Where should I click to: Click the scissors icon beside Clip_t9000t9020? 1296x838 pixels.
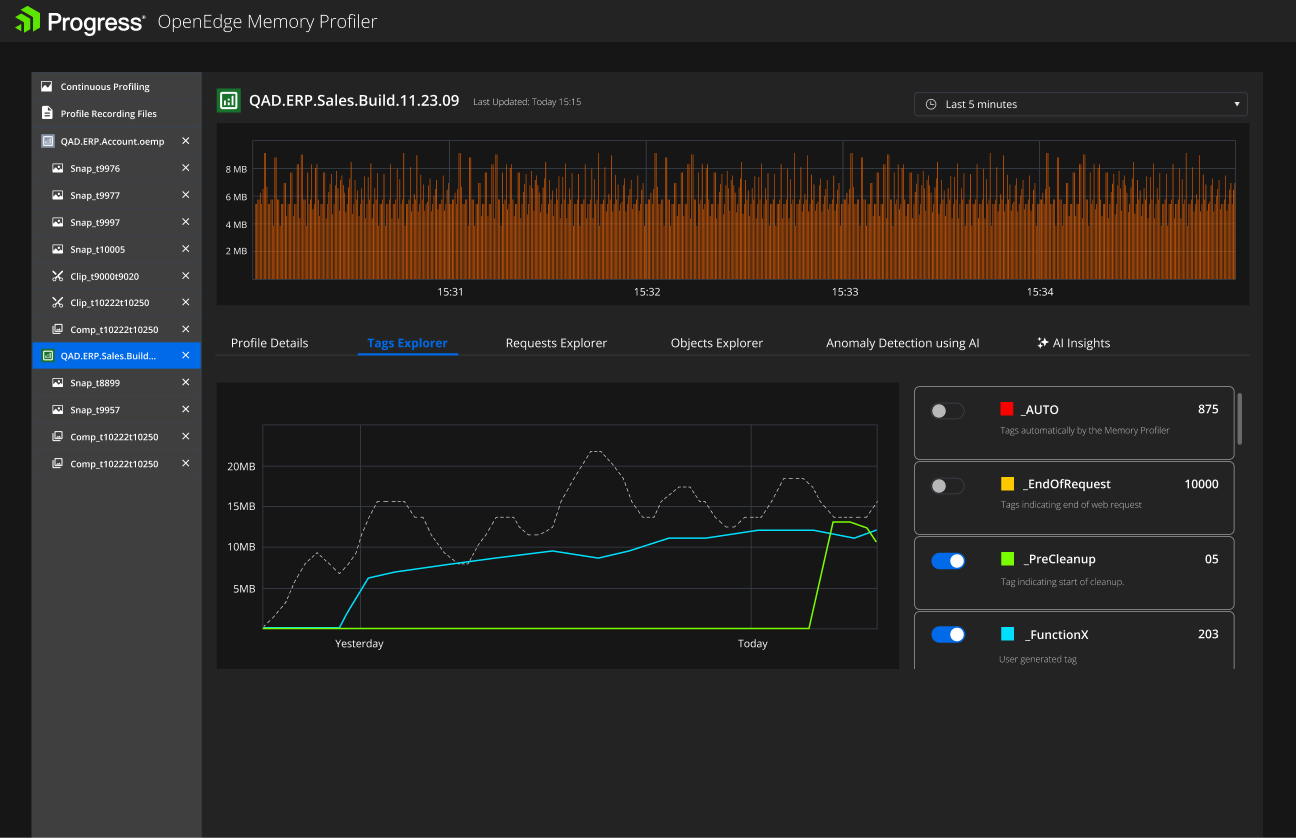(x=58, y=276)
